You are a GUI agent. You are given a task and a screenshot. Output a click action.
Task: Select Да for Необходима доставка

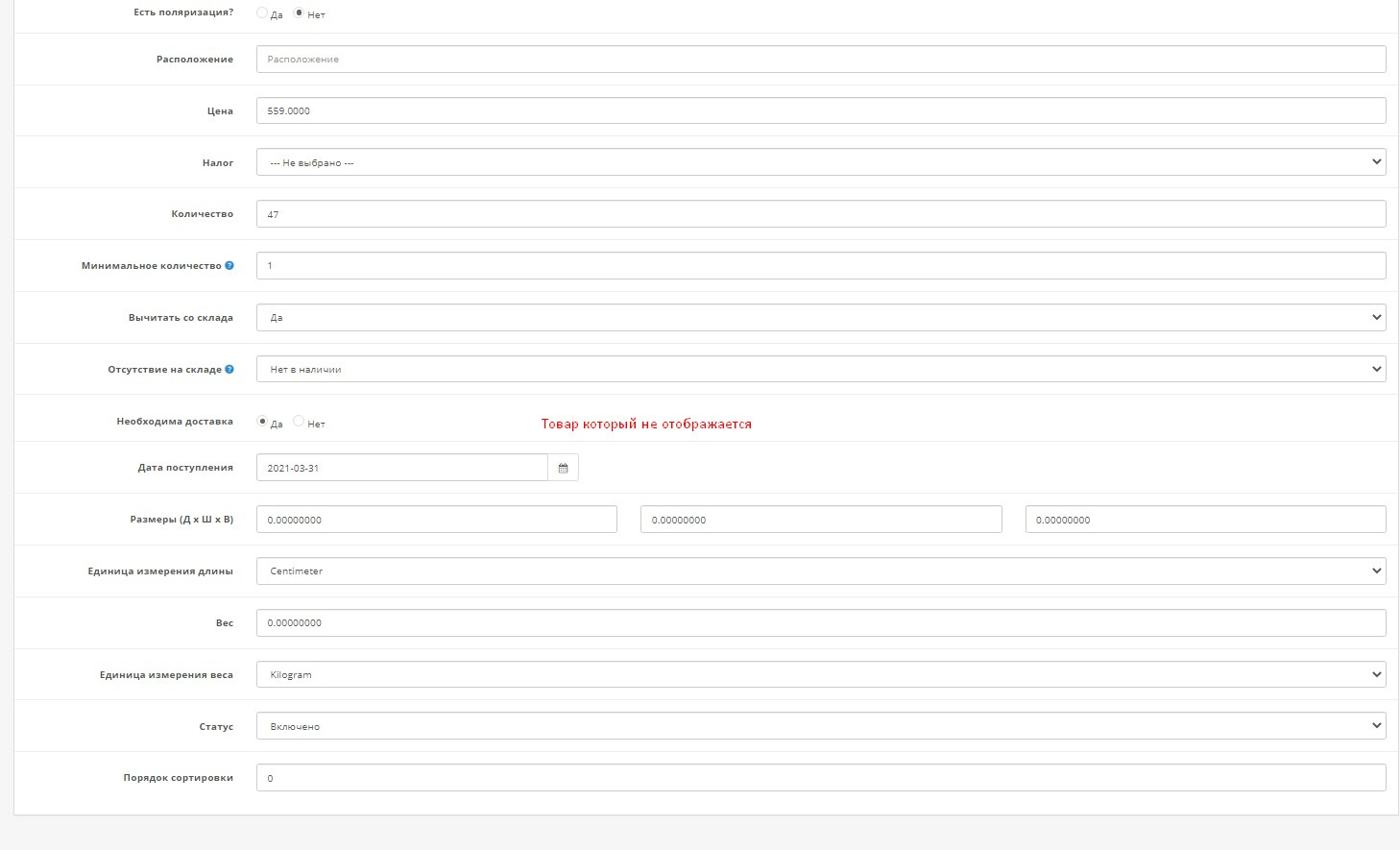tap(262, 422)
